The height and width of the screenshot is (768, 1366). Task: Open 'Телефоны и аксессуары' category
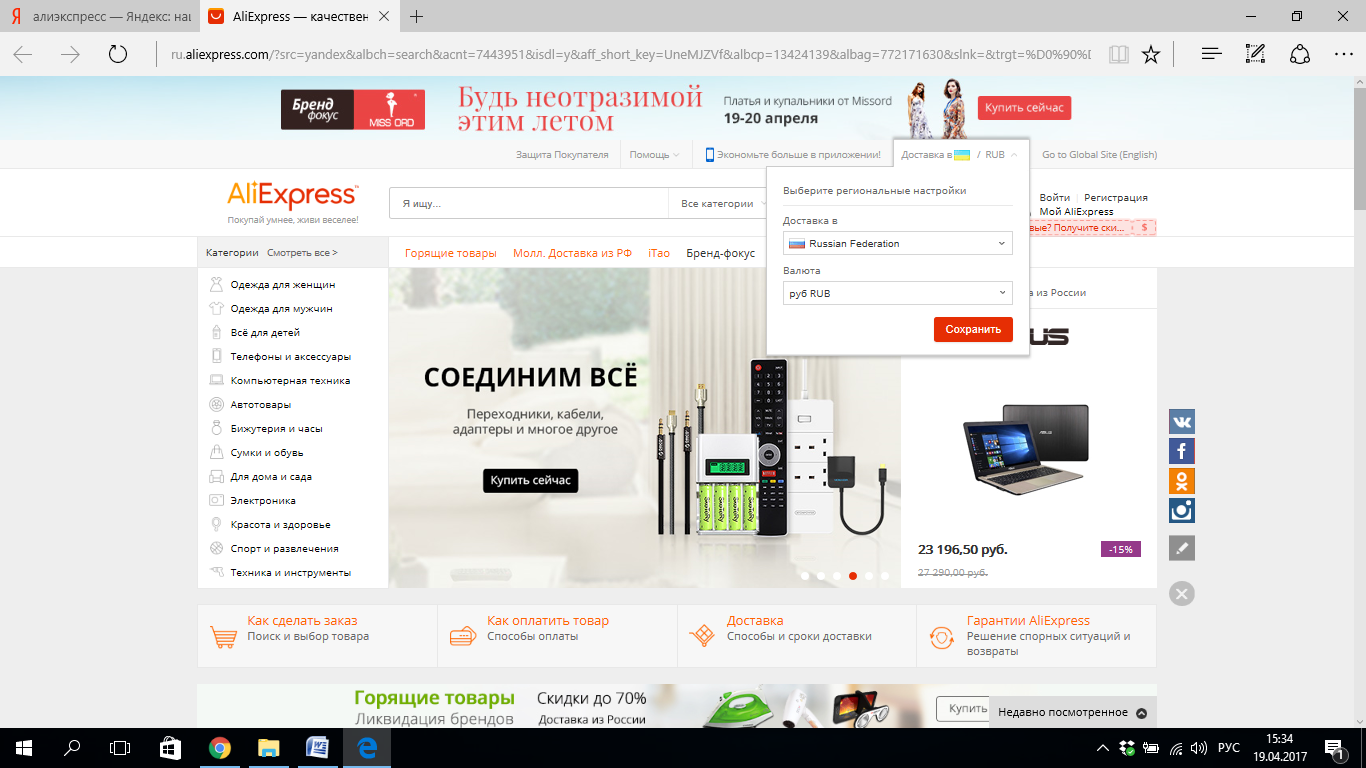(x=291, y=357)
